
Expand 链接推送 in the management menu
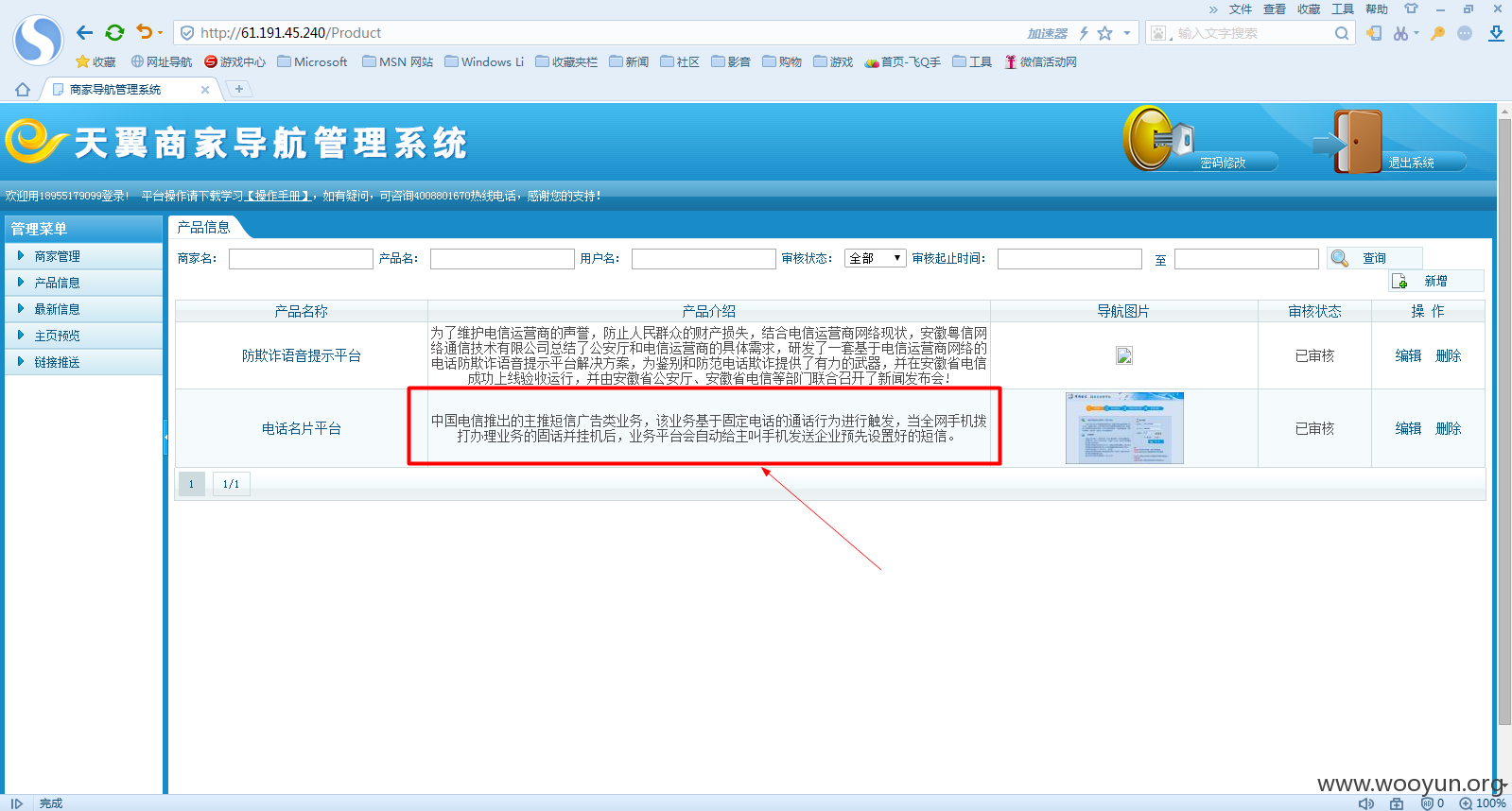[x=83, y=362]
